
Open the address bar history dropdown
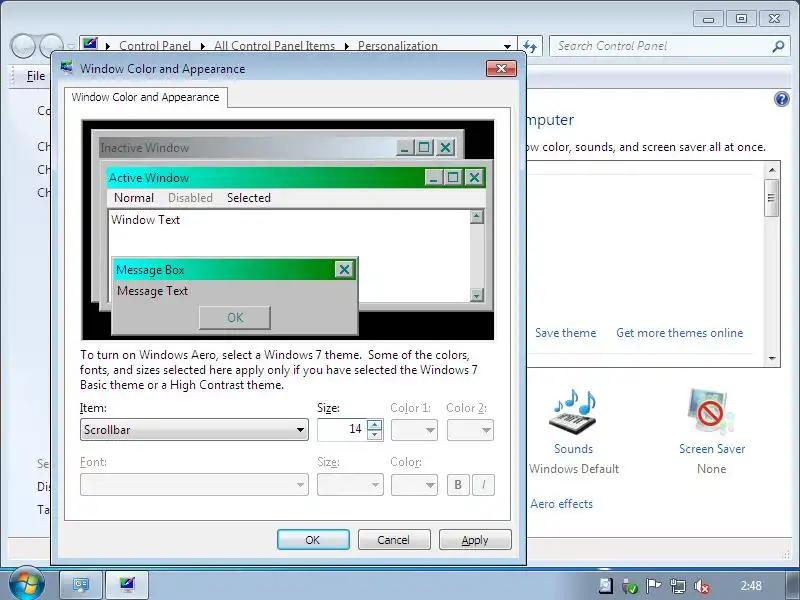click(x=507, y=46)
